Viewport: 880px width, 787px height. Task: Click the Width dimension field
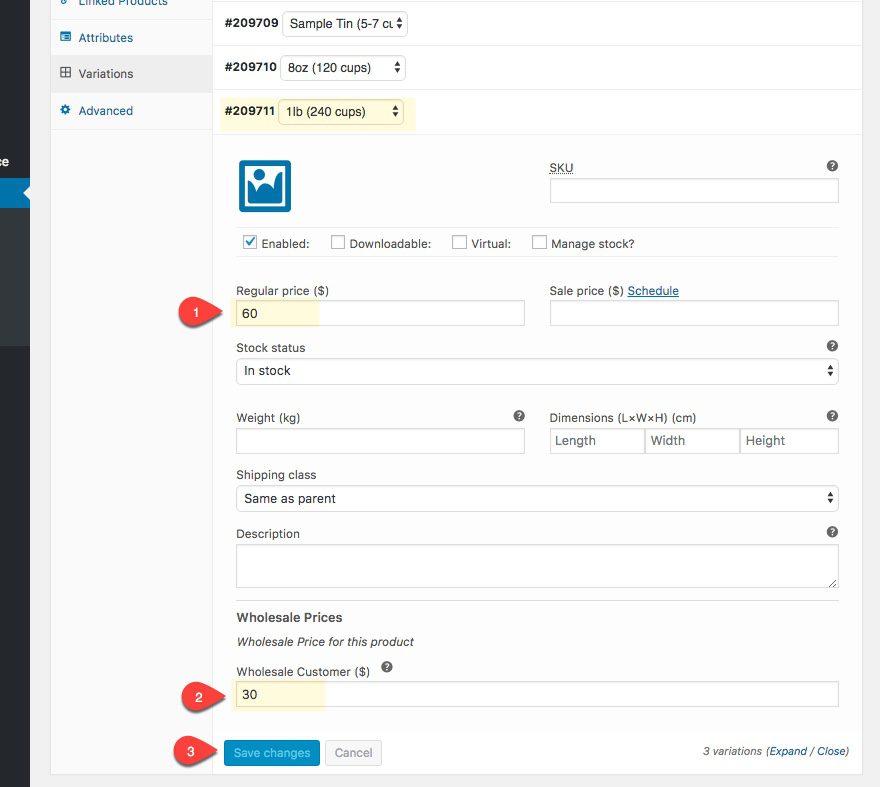[692, 441]
